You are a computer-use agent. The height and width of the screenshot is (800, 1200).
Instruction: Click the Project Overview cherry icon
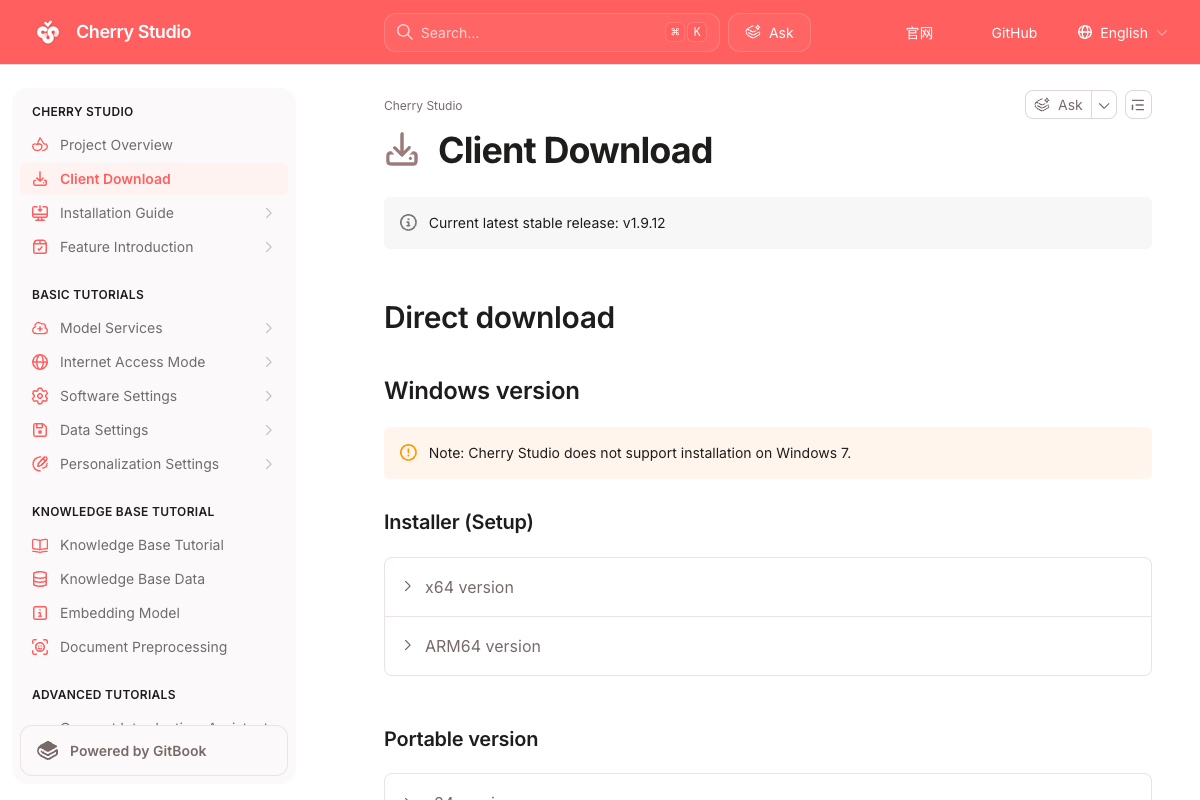click(40, 145)
